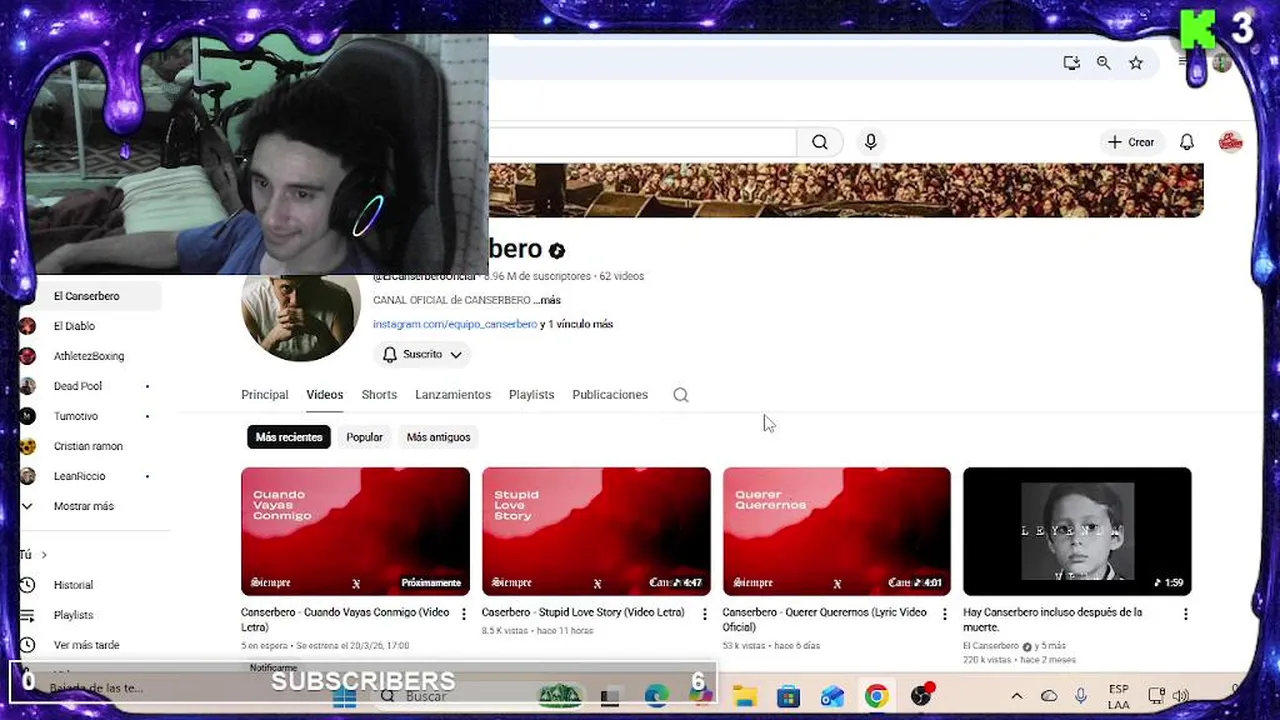Click the taskbar microphone tray icon
This screenshot has width=1280, height=720.
[1081, 696]
